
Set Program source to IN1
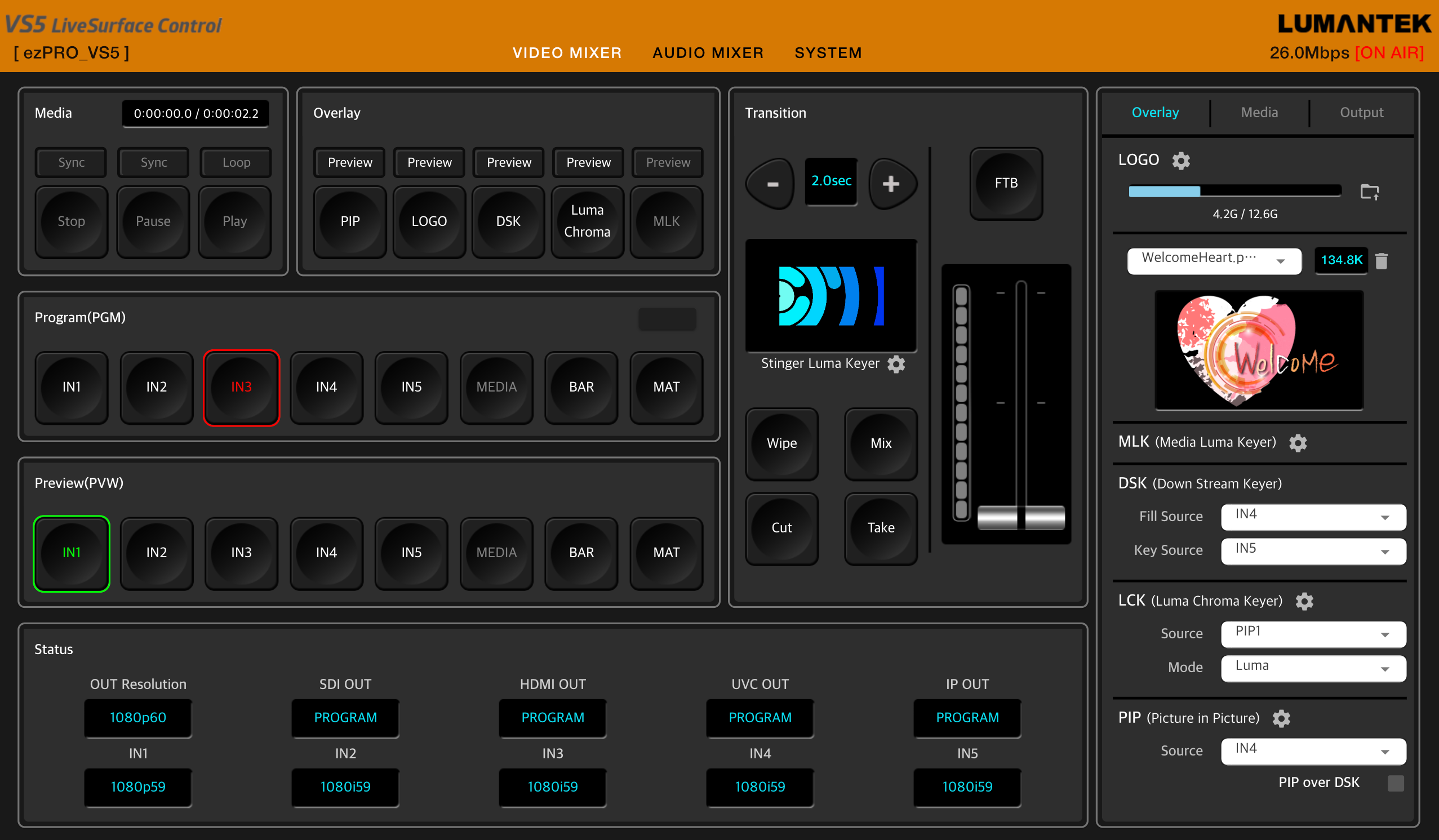[x=72, y=388]
